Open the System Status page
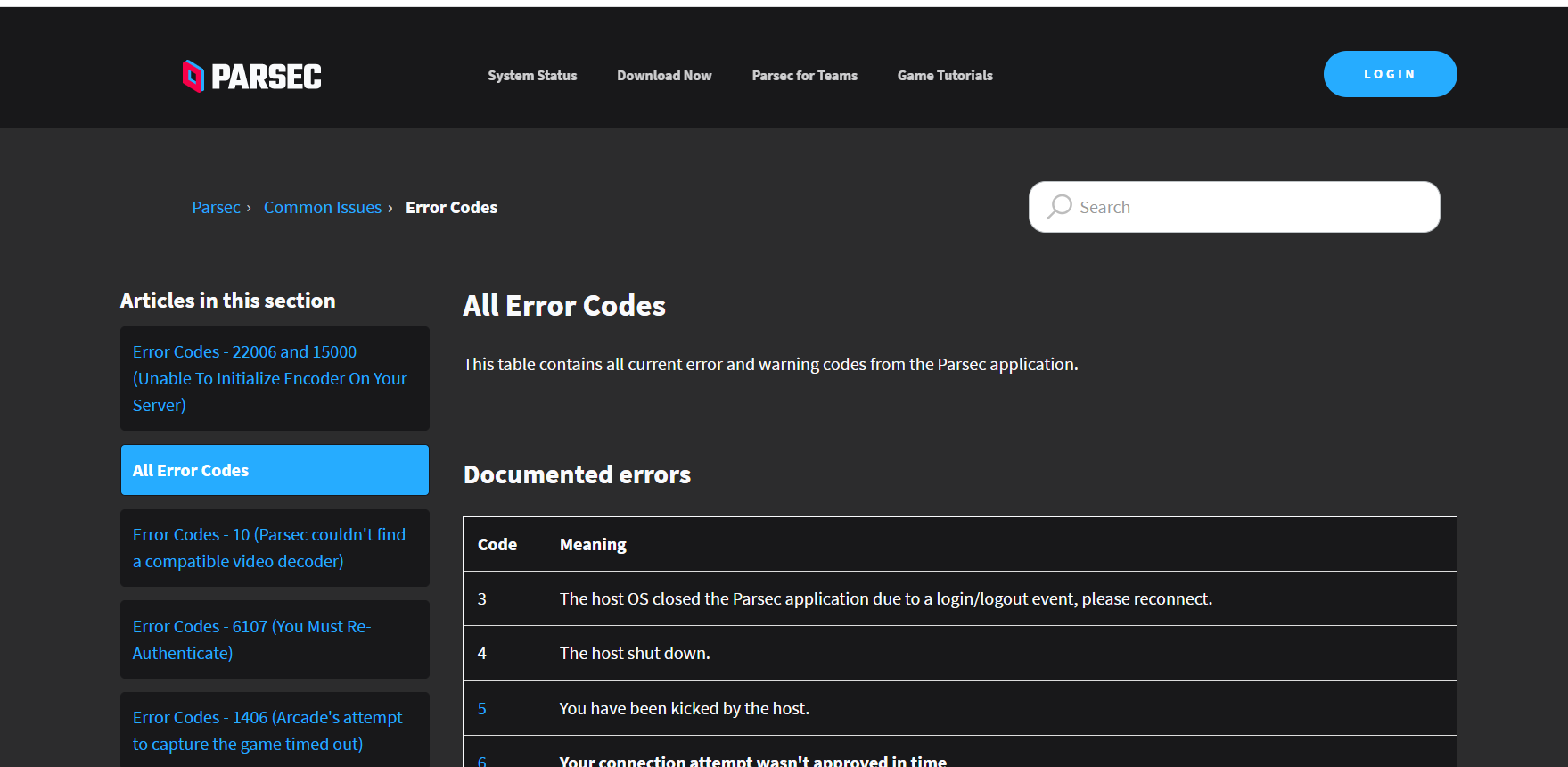Image resolution: width=1568 pixels, height=767 pixels. 532,76
